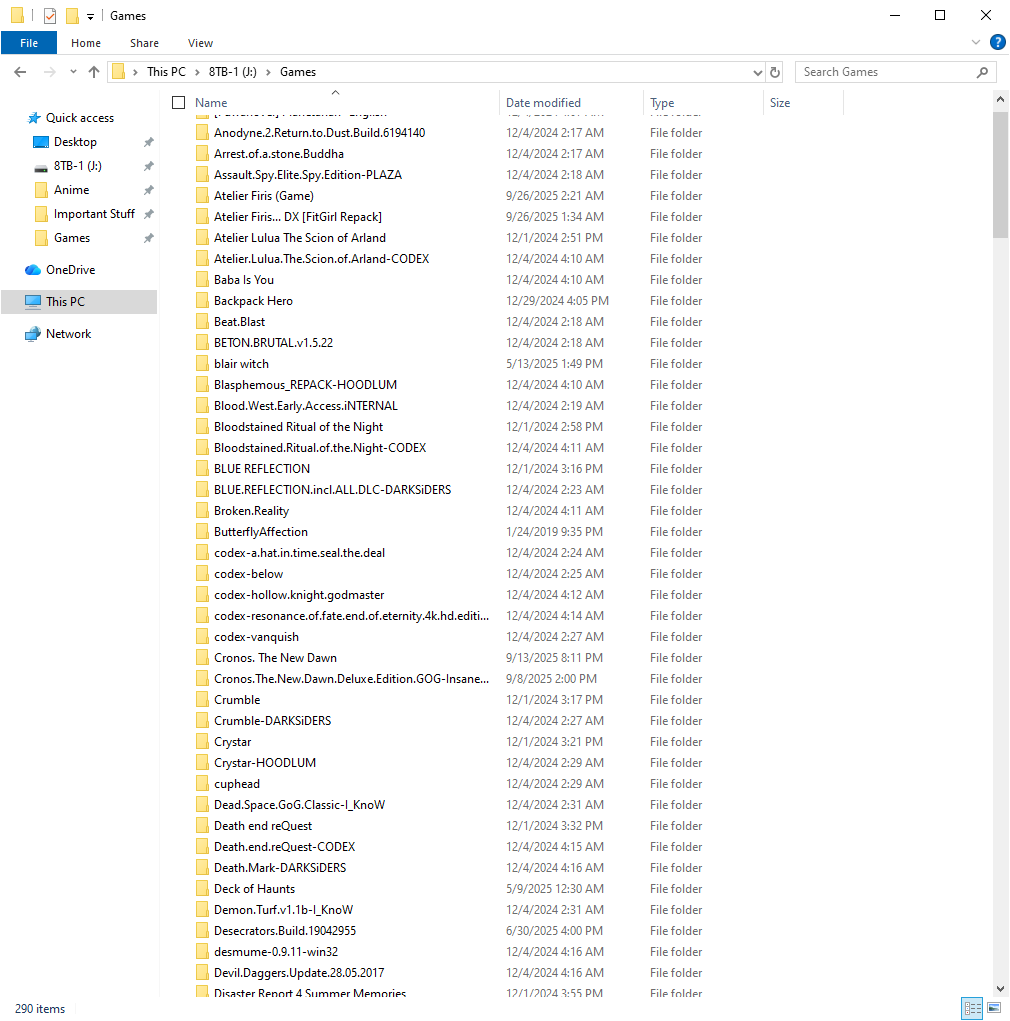
Task: Select ButterflyAffection folder name
Action: pos(260,532)
